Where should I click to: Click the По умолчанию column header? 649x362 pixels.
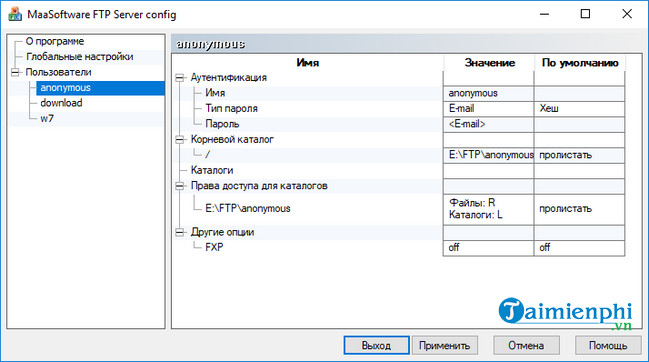579,62
